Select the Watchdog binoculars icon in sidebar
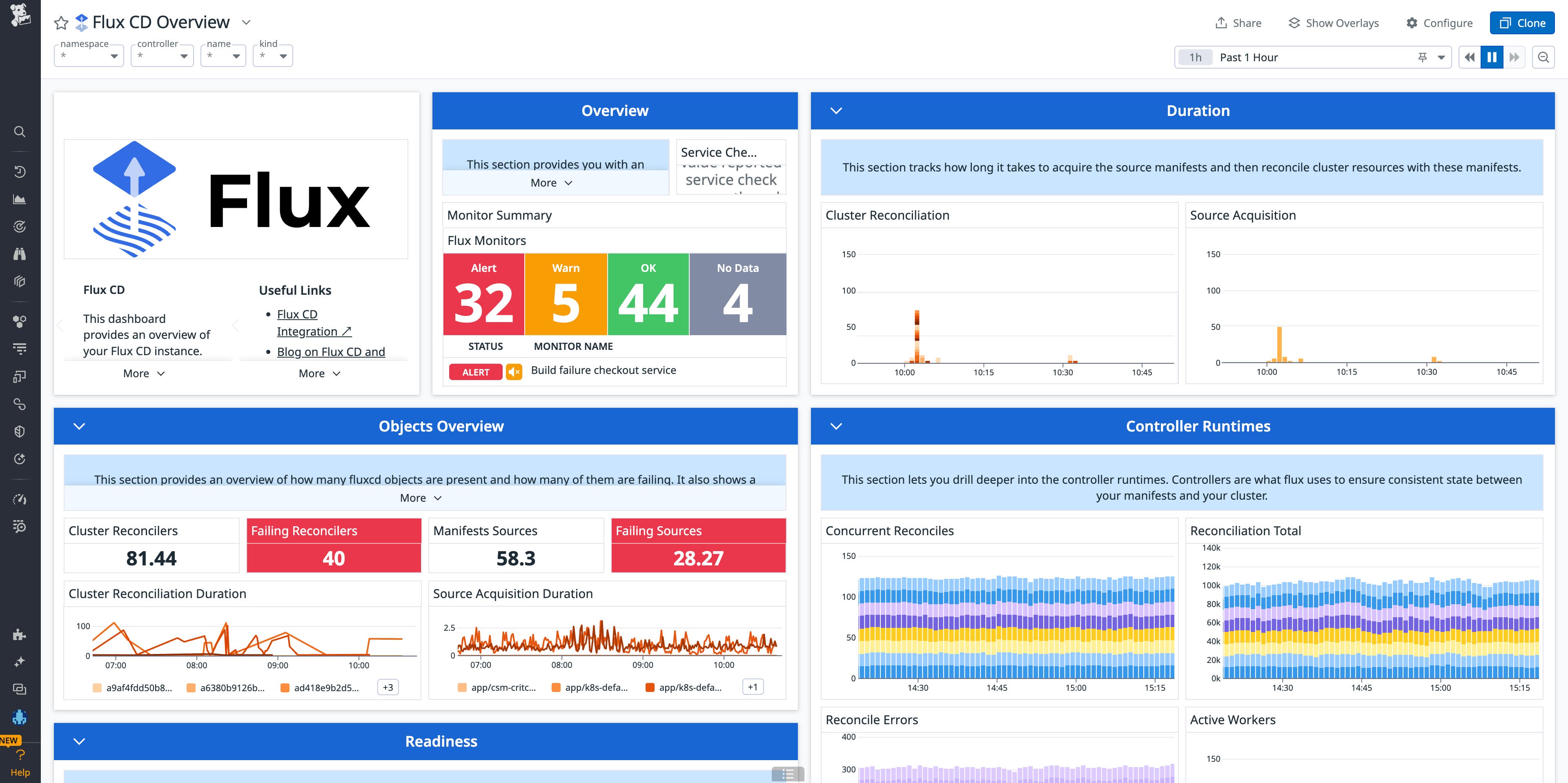 pos(20,254)
